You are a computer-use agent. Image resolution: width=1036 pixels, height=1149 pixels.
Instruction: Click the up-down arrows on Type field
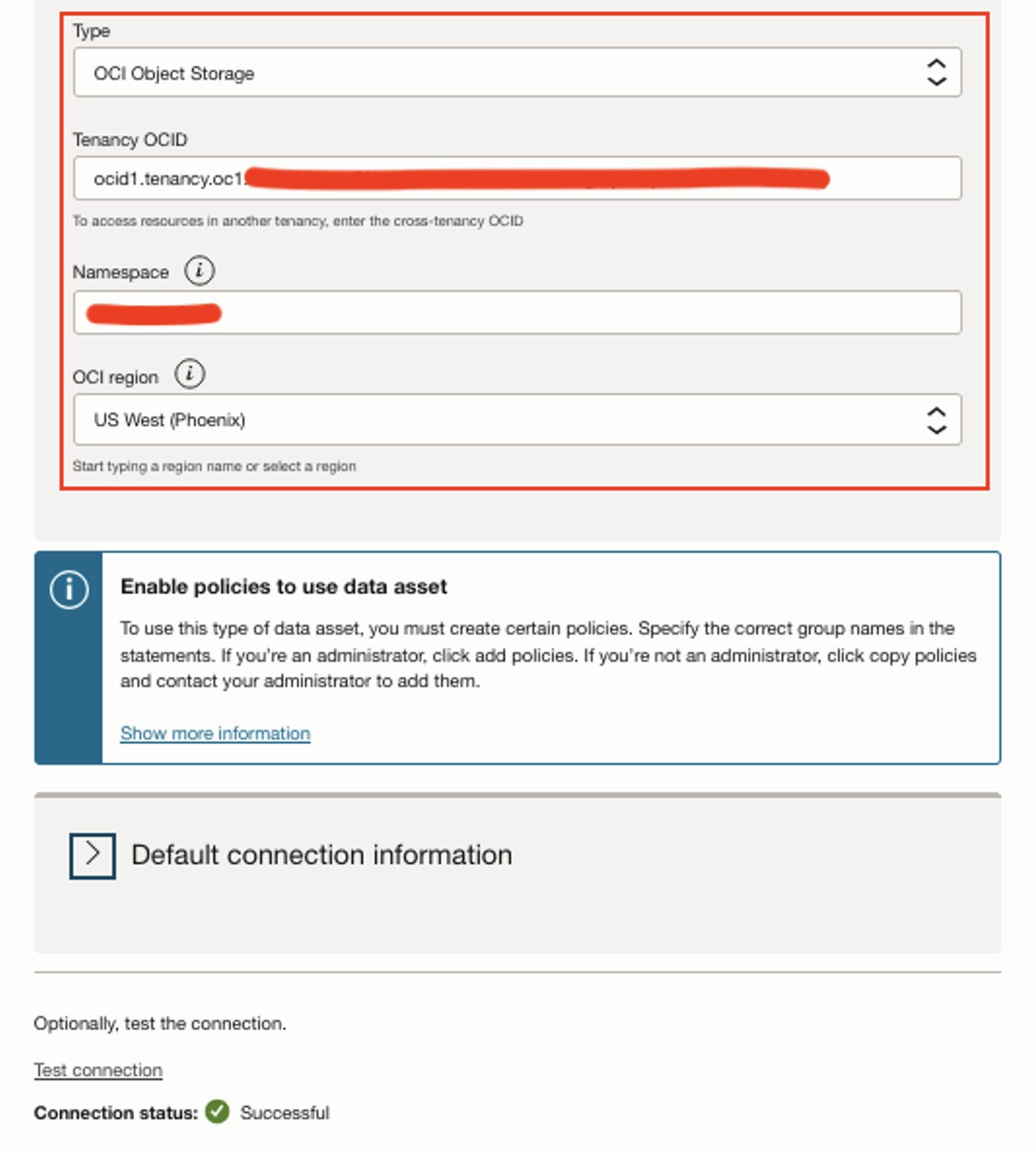936,73
